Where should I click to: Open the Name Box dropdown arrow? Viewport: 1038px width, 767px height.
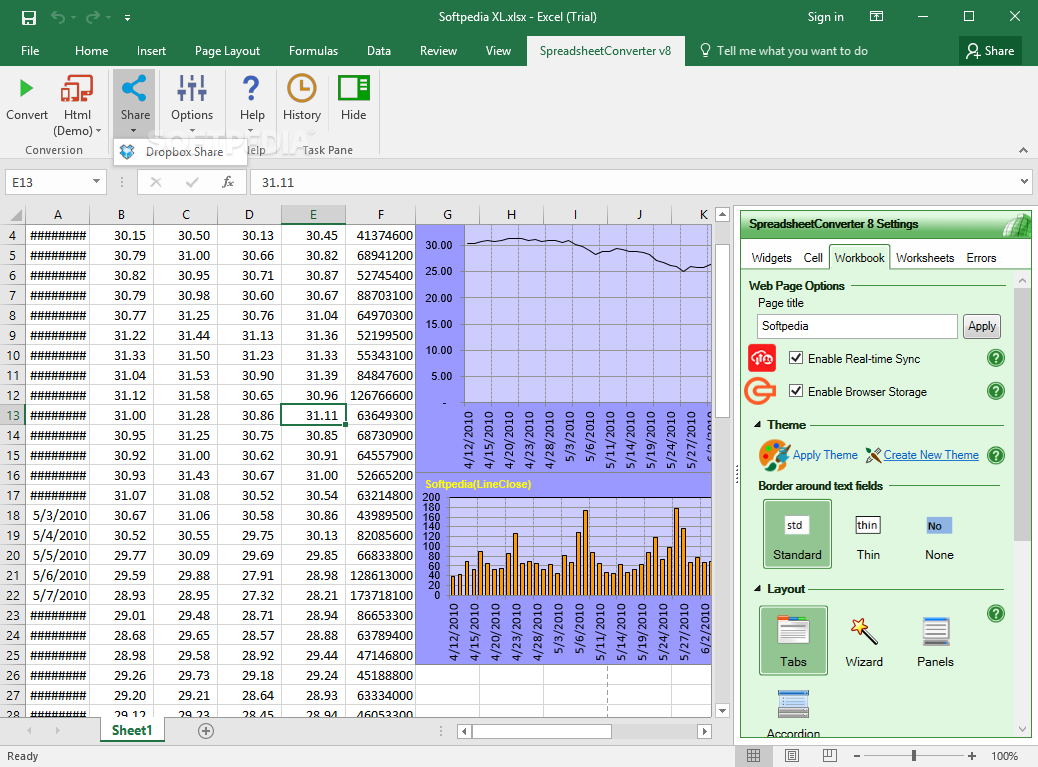point(97,182)
